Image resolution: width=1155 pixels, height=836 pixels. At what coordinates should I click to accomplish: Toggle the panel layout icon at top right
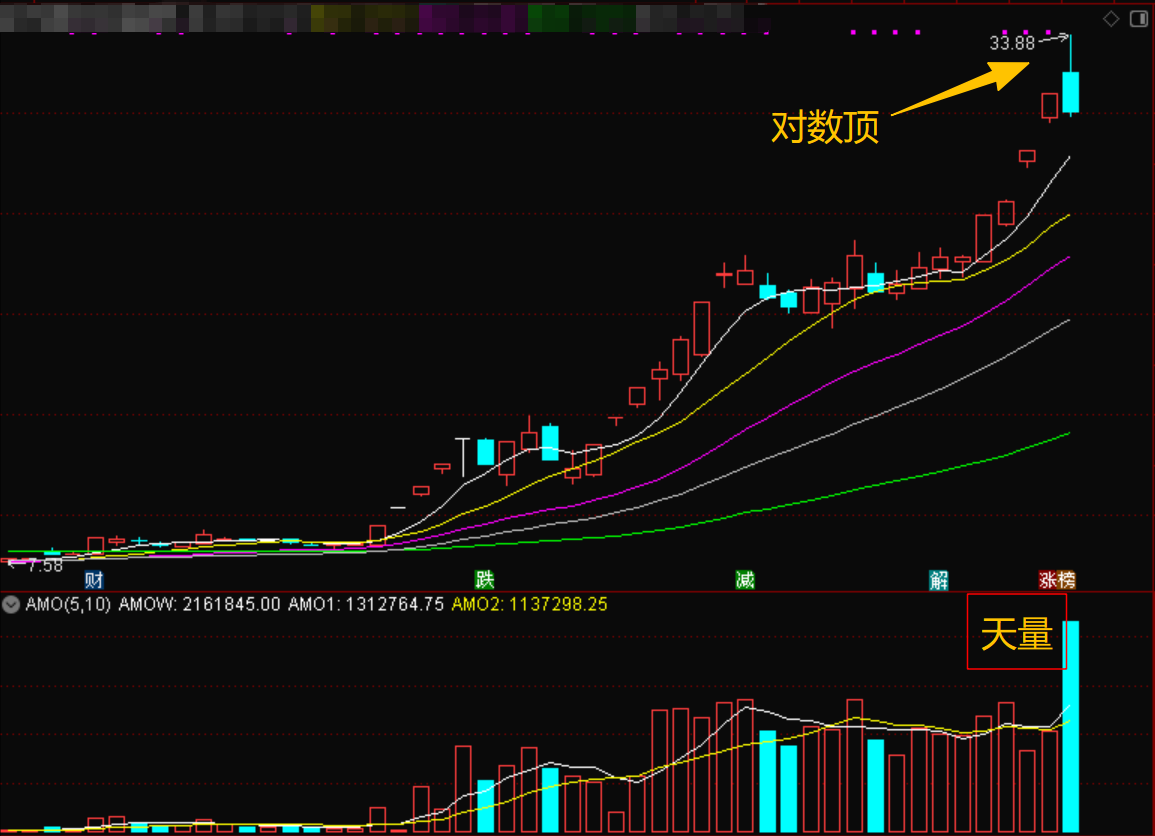pos(1138,19)
